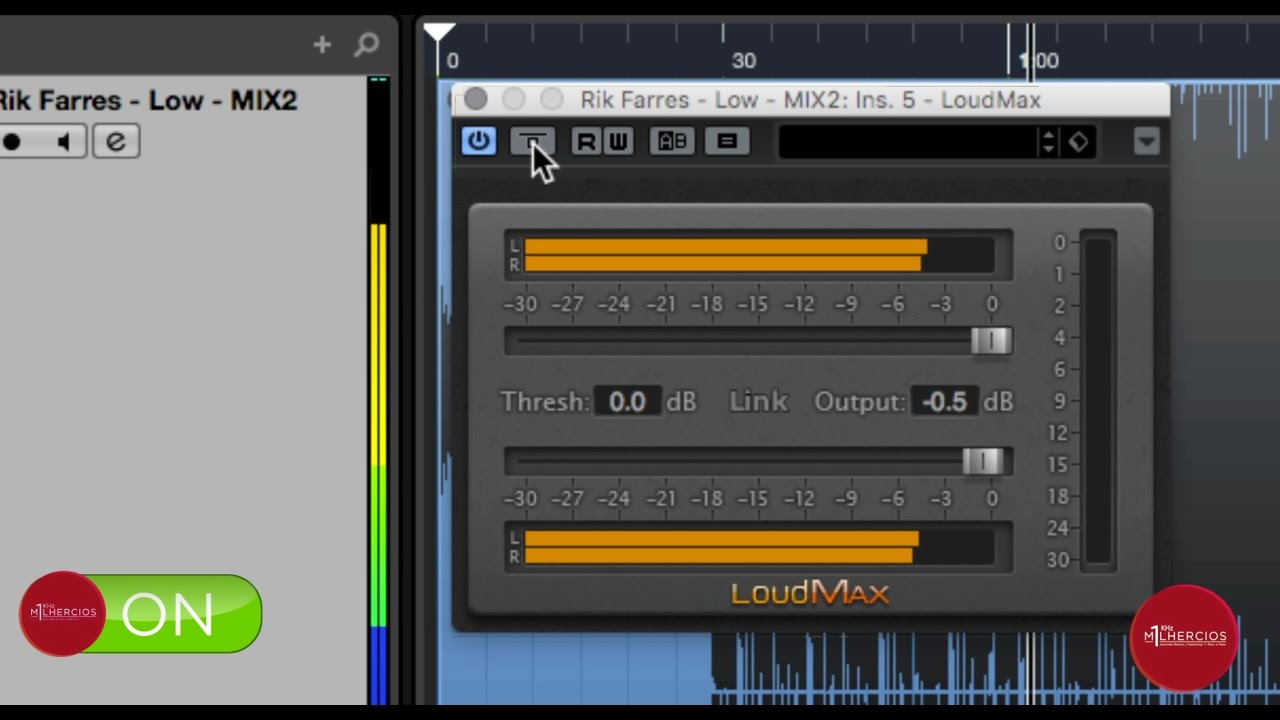Toggle the Link button in LoudMax
1280x720 pixels.
click(x=758, y=402)
